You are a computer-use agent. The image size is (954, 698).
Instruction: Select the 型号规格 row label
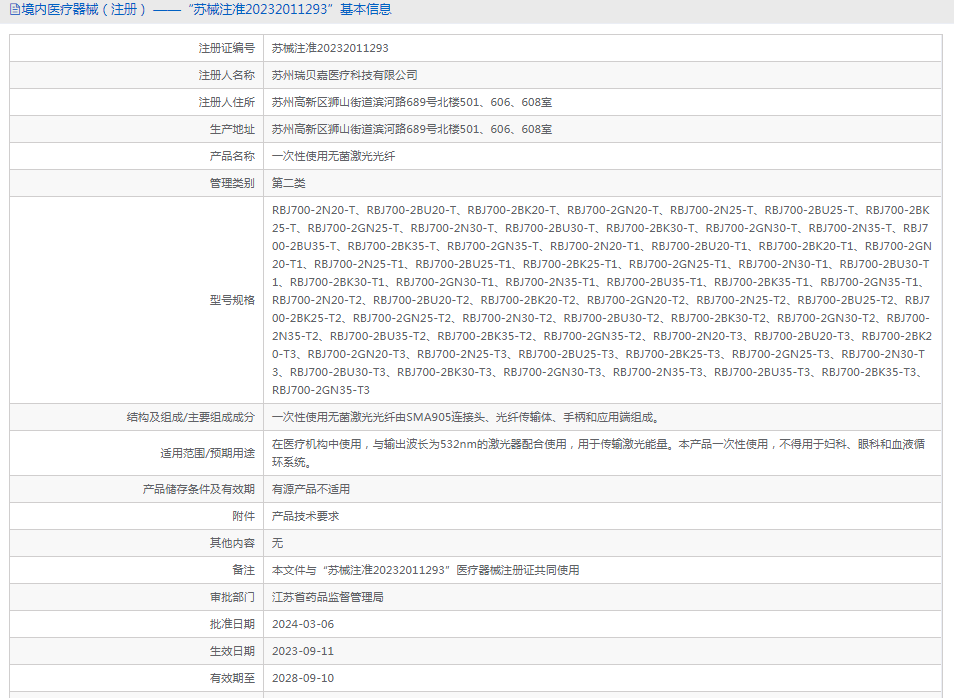coord(232,300)
